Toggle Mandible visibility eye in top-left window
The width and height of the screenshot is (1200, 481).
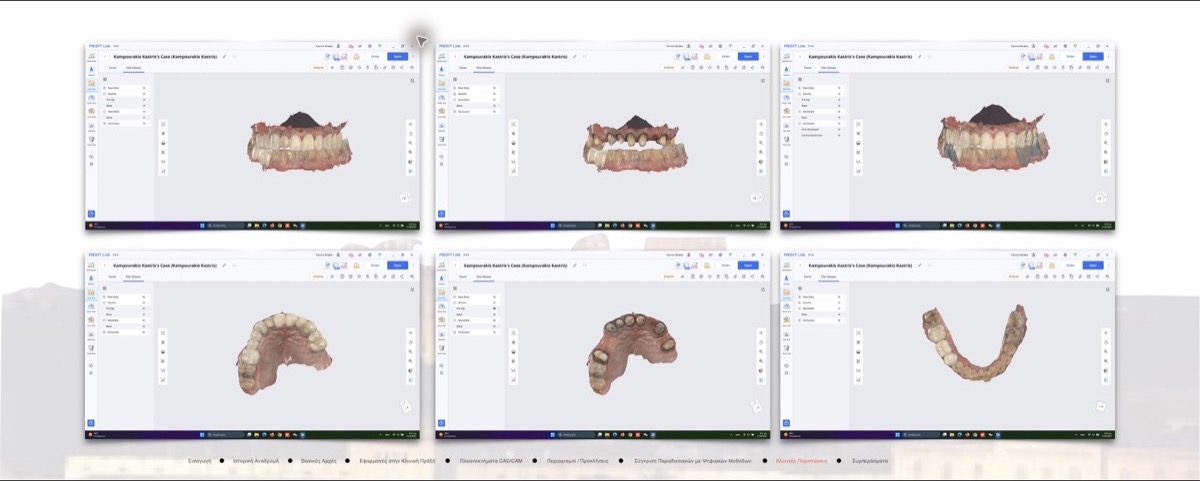(x=144, y=112)
